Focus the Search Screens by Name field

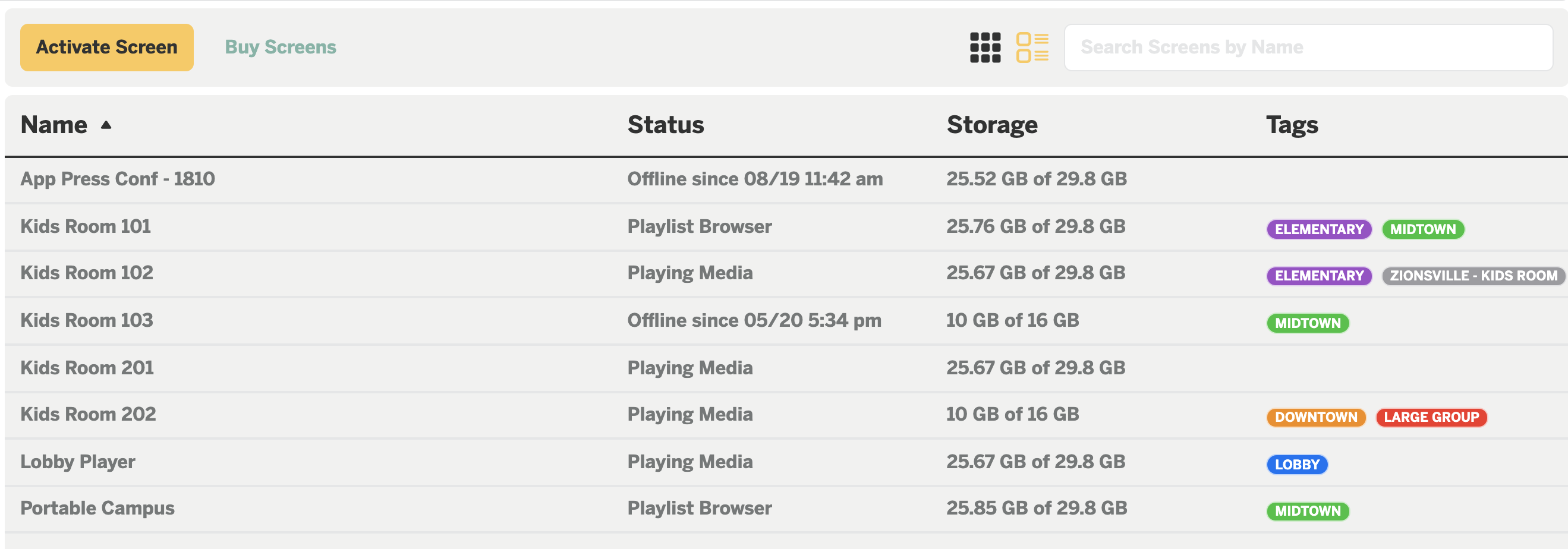tap(1308, 48)
